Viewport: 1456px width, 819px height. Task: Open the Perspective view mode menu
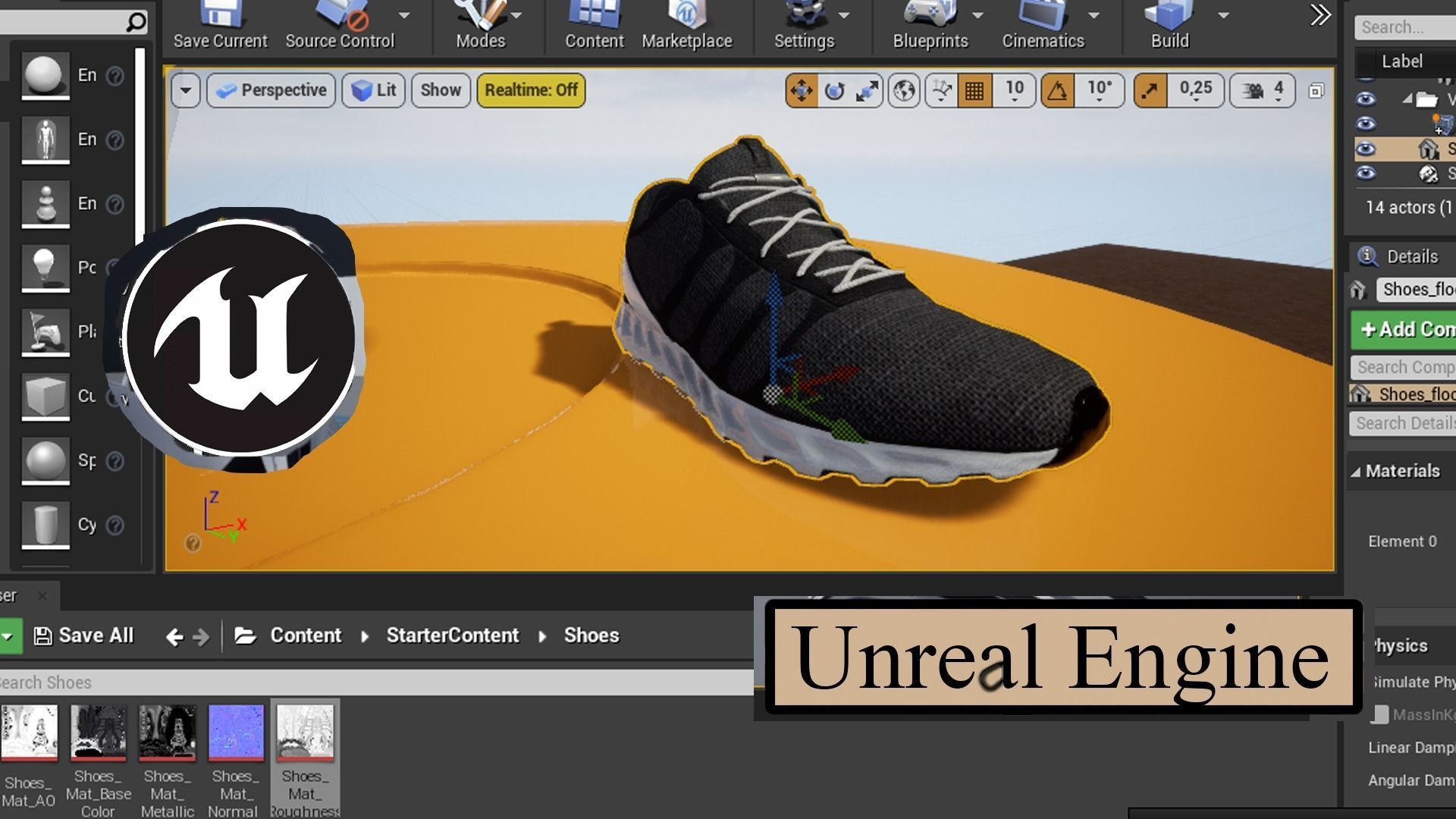coord(271,90)
